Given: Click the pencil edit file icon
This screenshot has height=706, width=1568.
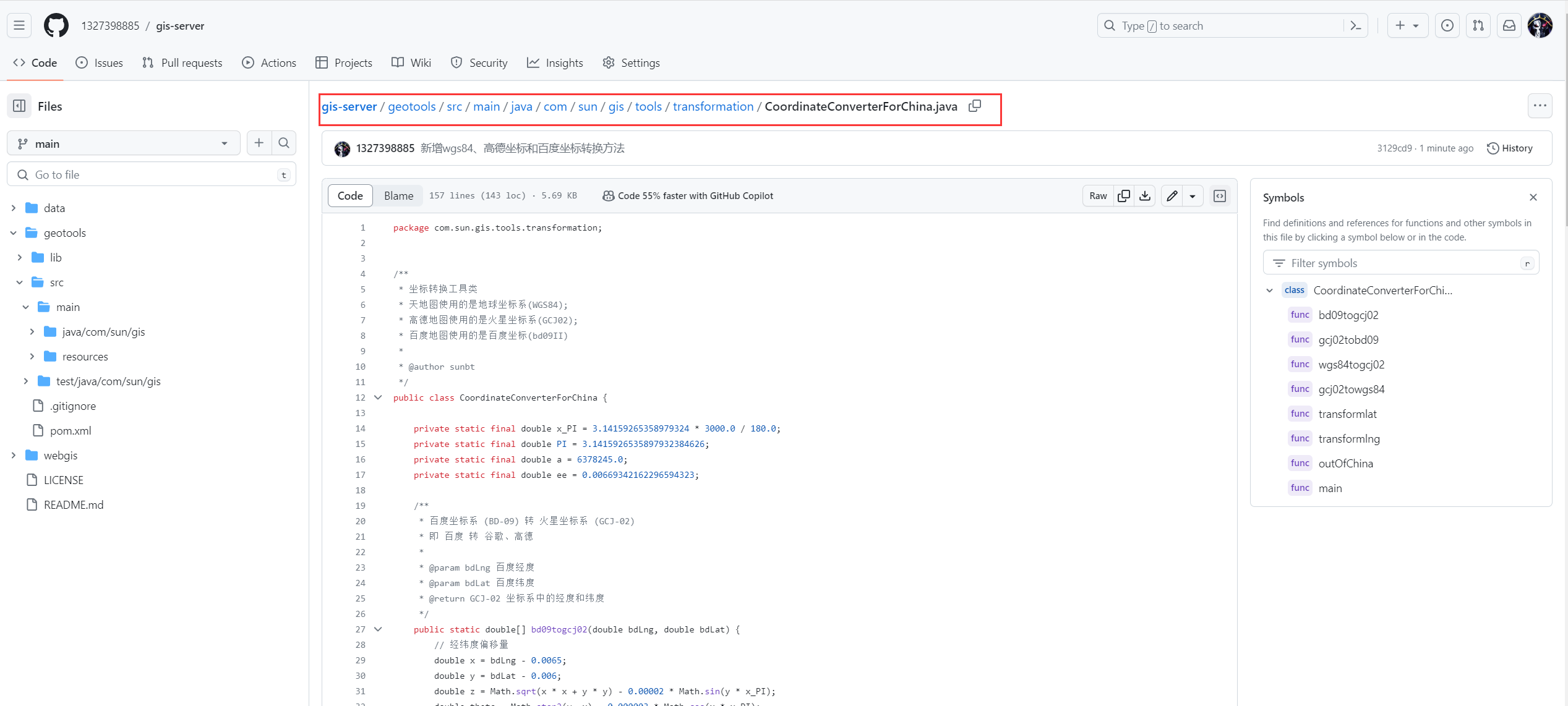Looking at the screenshot, I should point(1172,196).
